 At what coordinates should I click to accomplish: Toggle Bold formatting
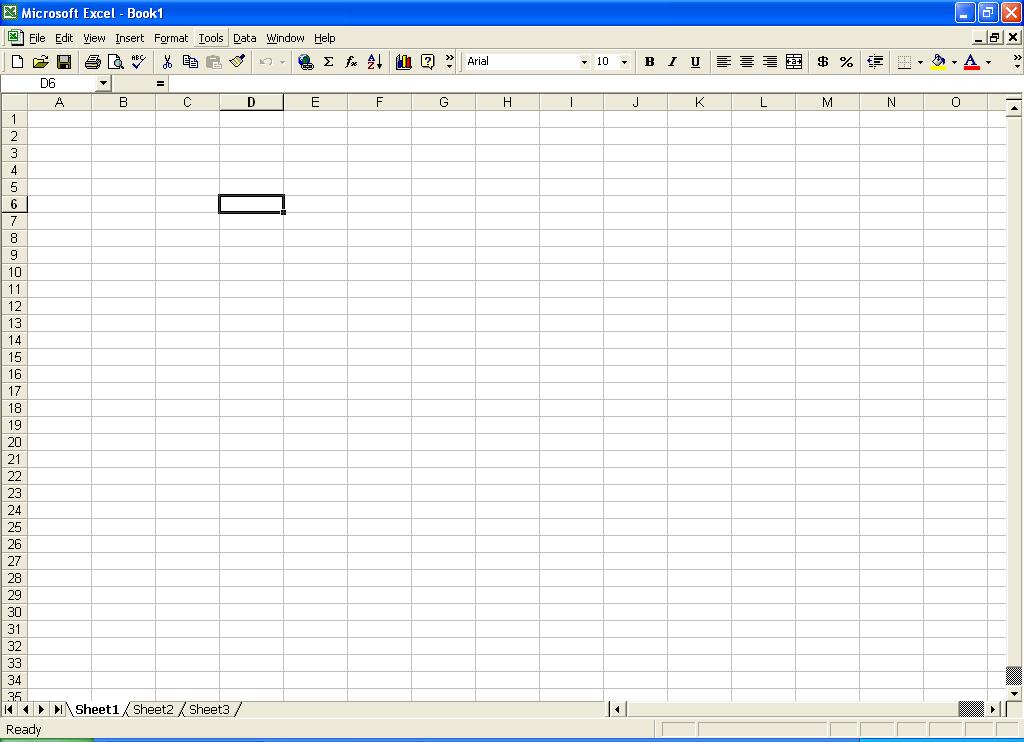pyautogui.click(x=649, y=62)
